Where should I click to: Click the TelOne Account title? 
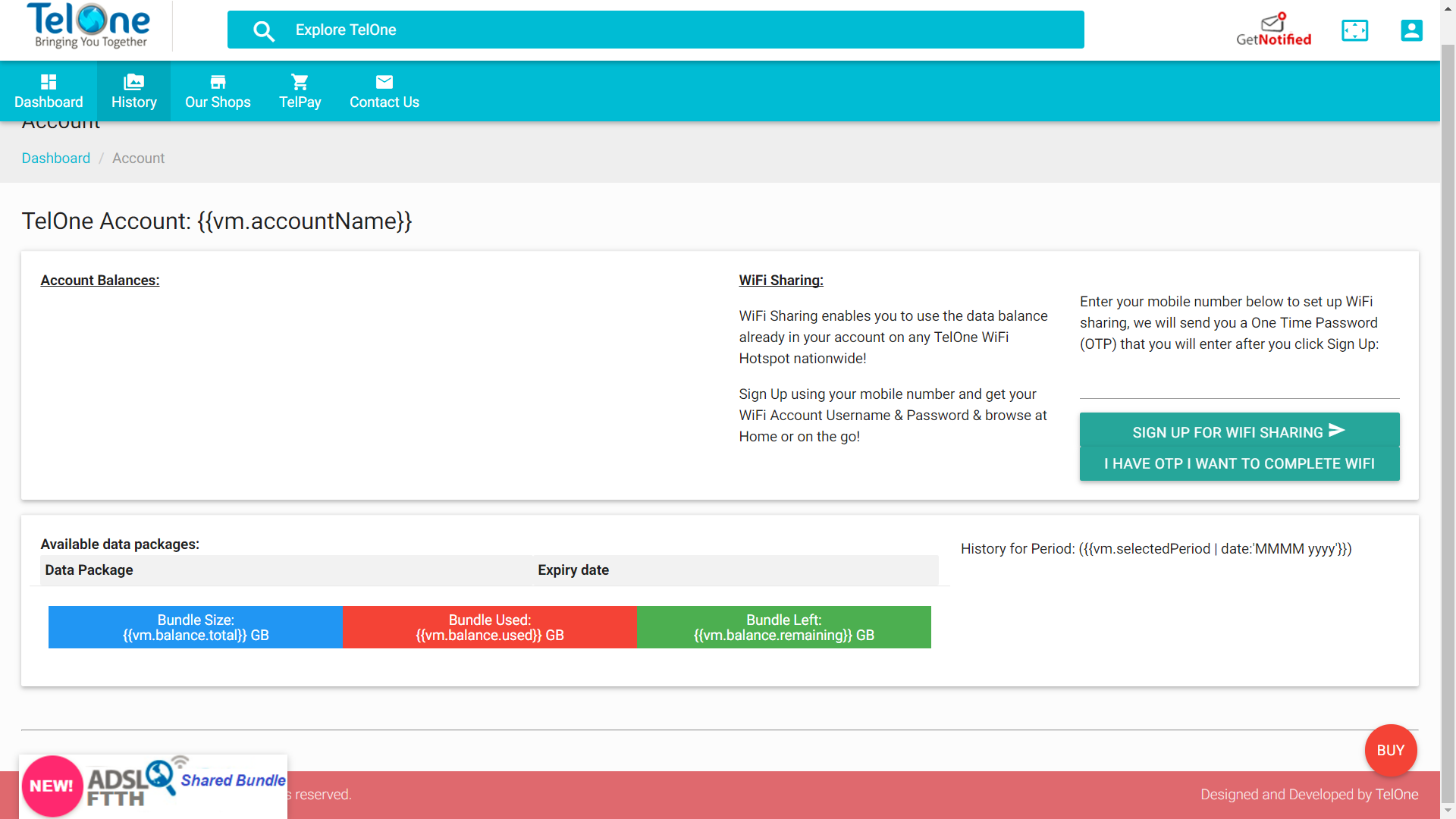point(217,221)
